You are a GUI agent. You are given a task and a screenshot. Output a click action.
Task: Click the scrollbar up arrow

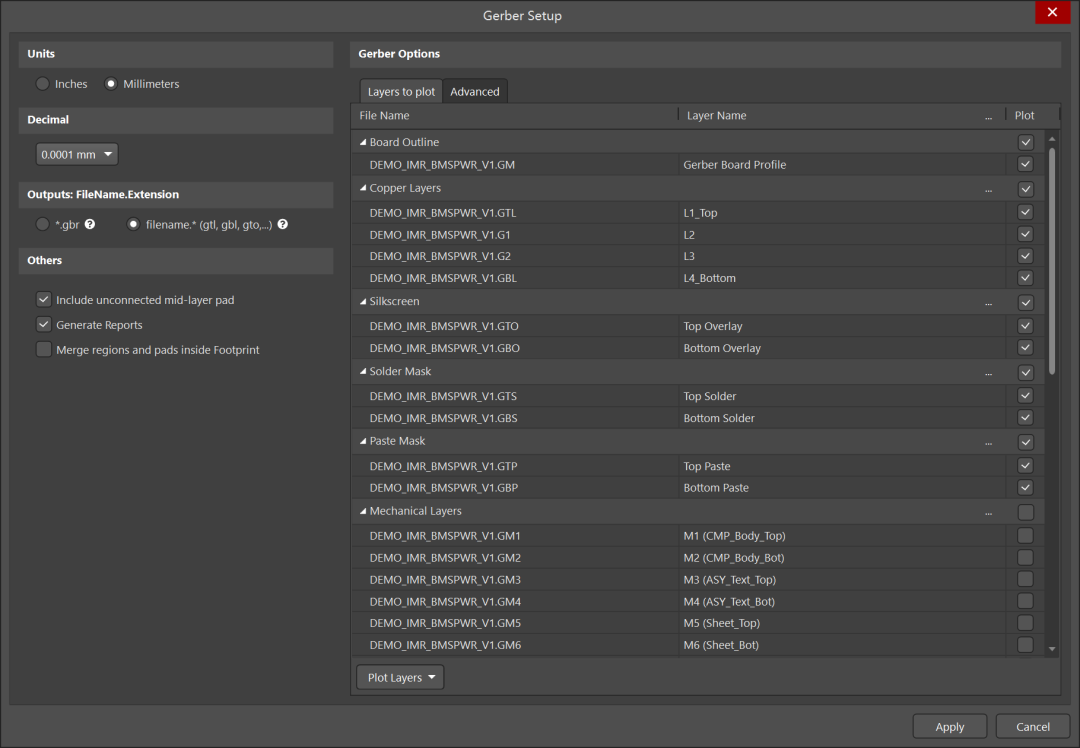(x=1052, y=139)
